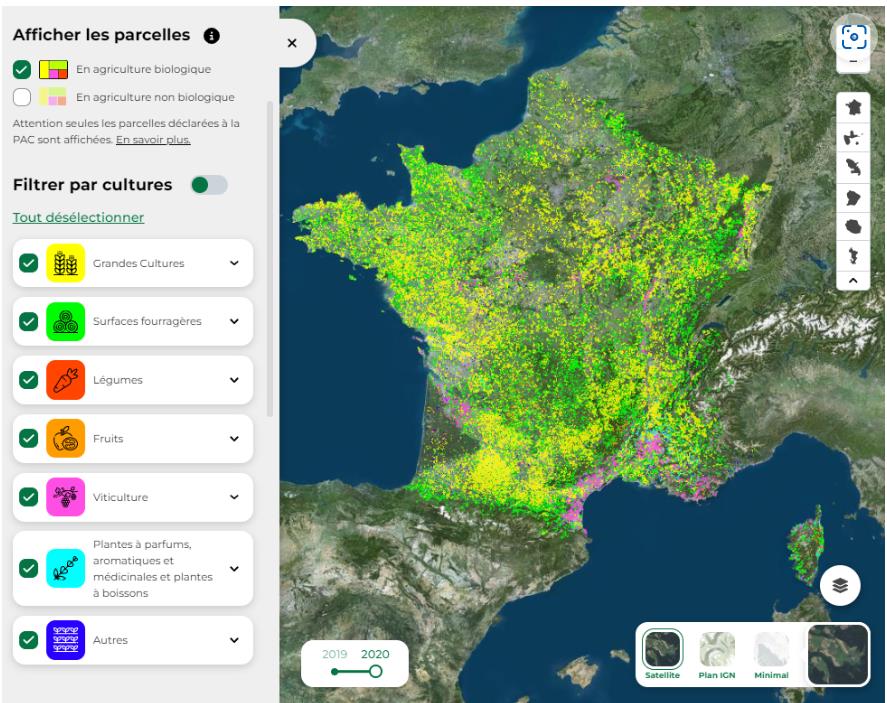Click the Tout désélectionner link
Viewport: 887px width, 703px height.
click(78, 218)
